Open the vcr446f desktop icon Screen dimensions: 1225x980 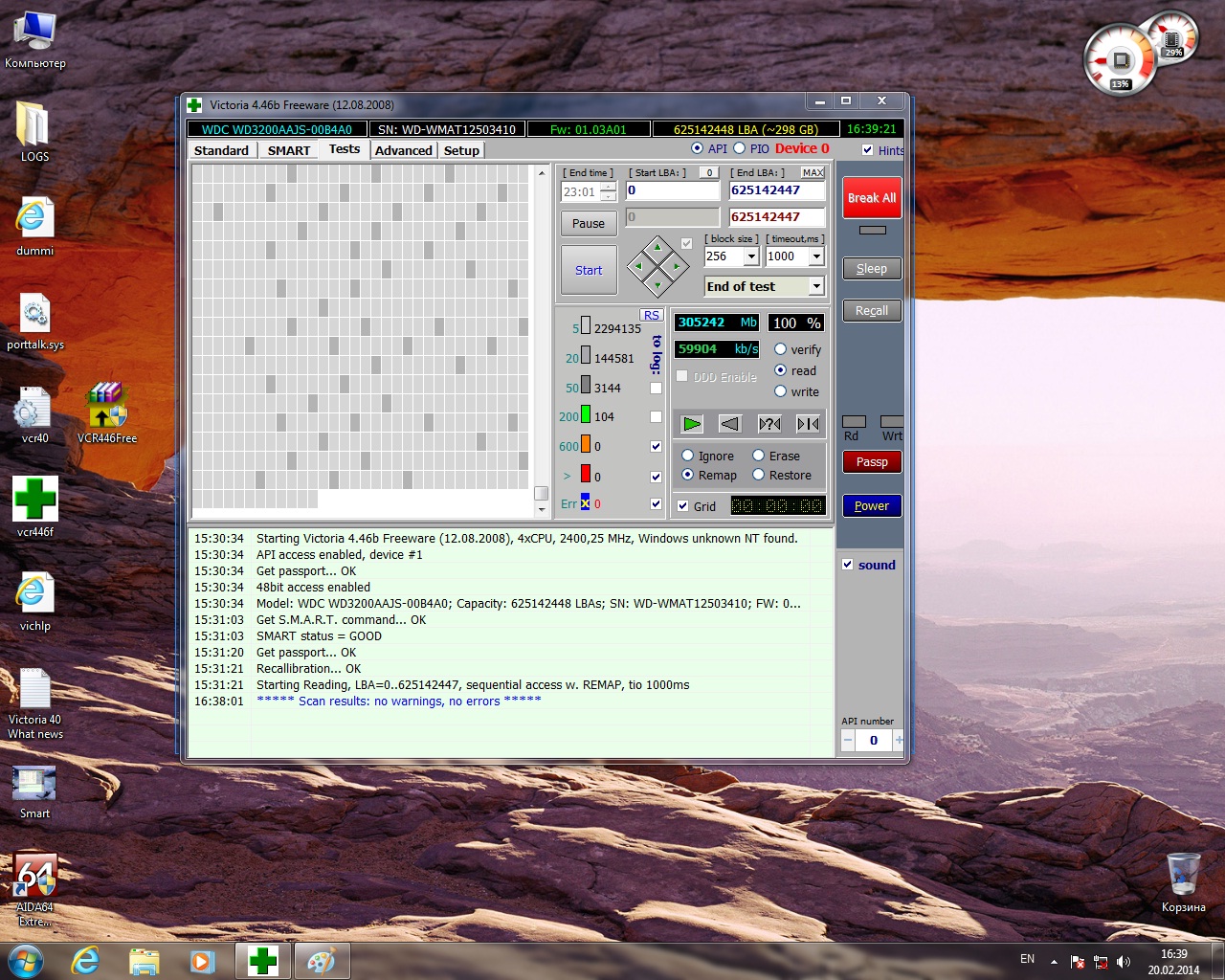click(35, 499)
